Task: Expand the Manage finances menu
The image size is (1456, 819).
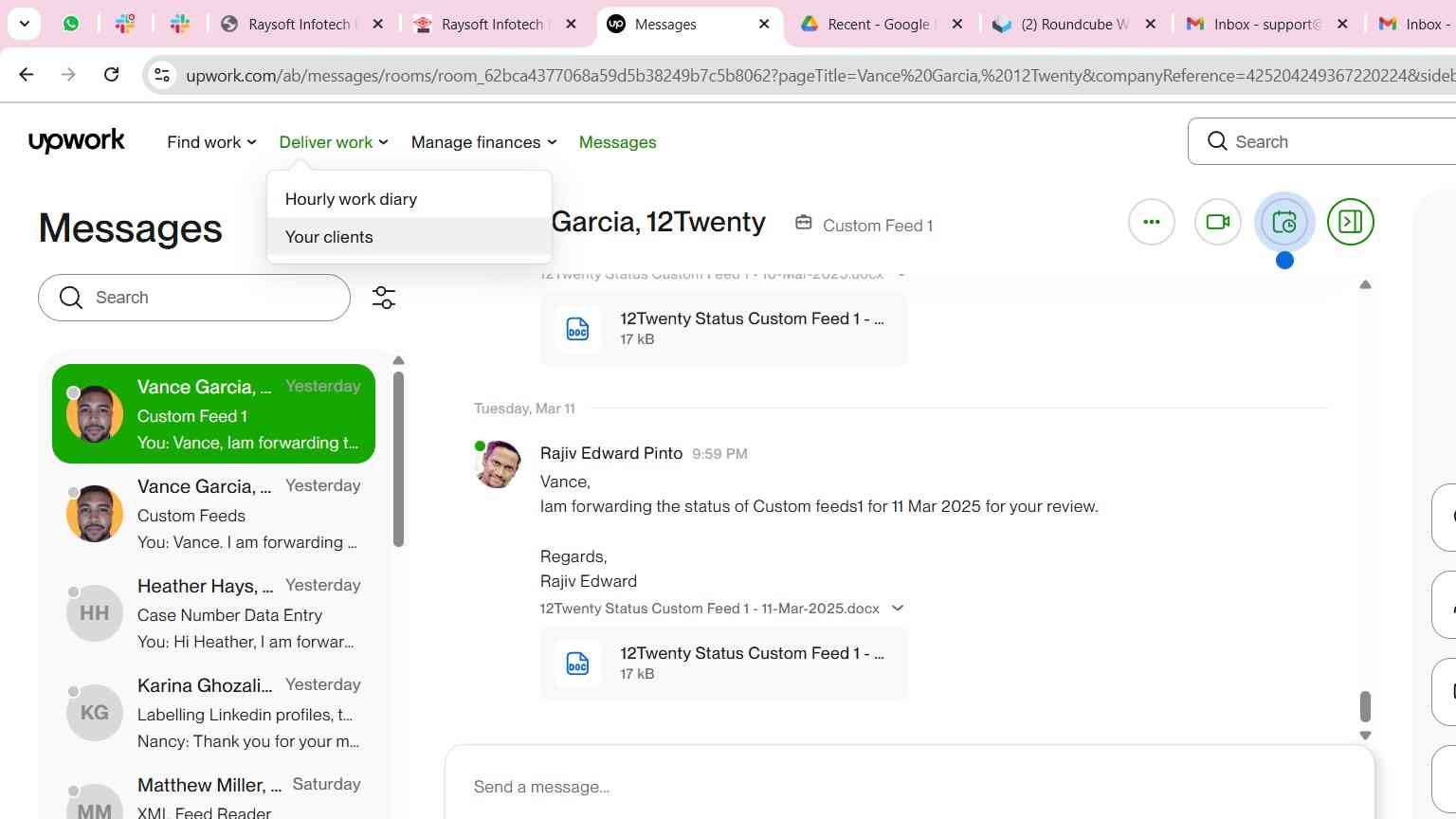Action: click(483, 142)
